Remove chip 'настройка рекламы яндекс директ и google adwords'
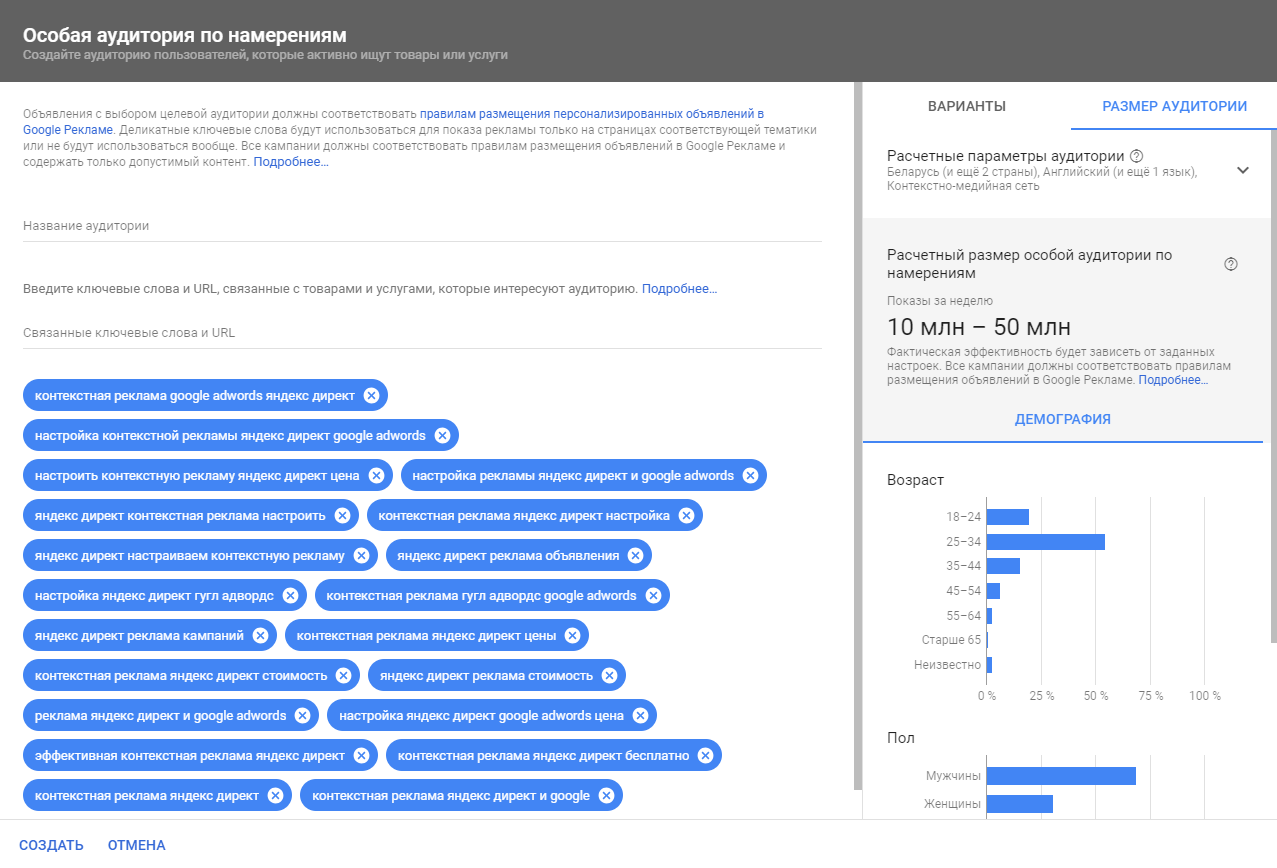The width and height of the screenshot is (1277, 868). 750,476
